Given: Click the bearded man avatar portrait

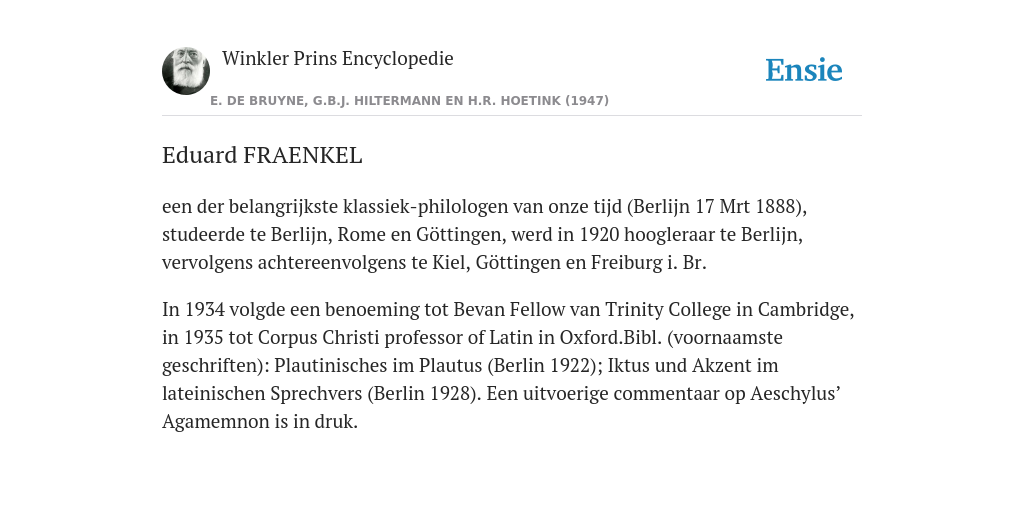Looking at the screenshot, I should [x=186, y=71].
